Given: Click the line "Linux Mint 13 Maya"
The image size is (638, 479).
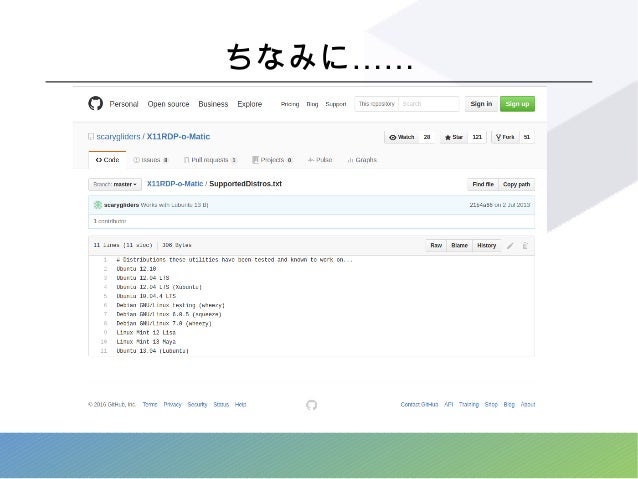Looking at the screenshot, I should coord(146,341).
